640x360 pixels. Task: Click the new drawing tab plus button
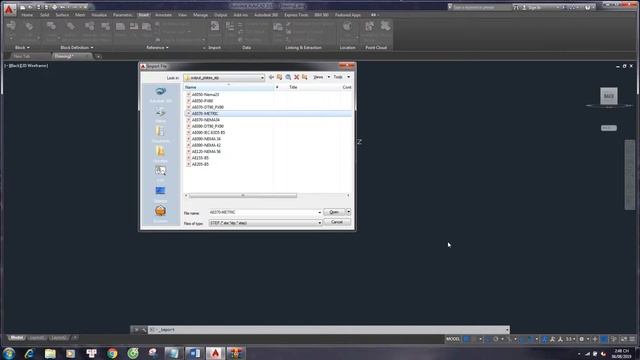point(98,56)
